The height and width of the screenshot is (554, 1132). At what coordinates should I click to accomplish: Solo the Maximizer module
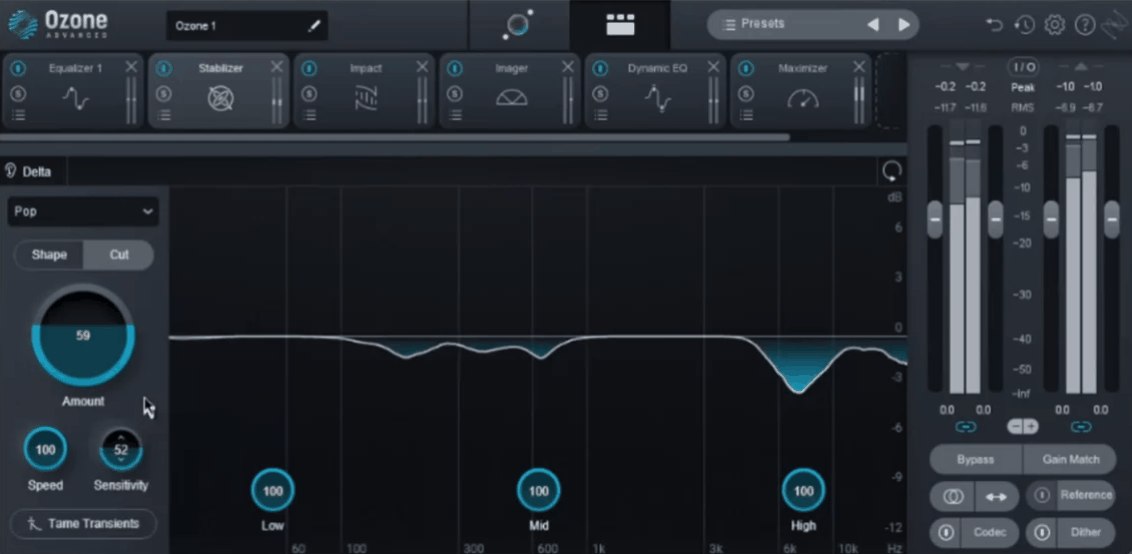pos(746,94)
